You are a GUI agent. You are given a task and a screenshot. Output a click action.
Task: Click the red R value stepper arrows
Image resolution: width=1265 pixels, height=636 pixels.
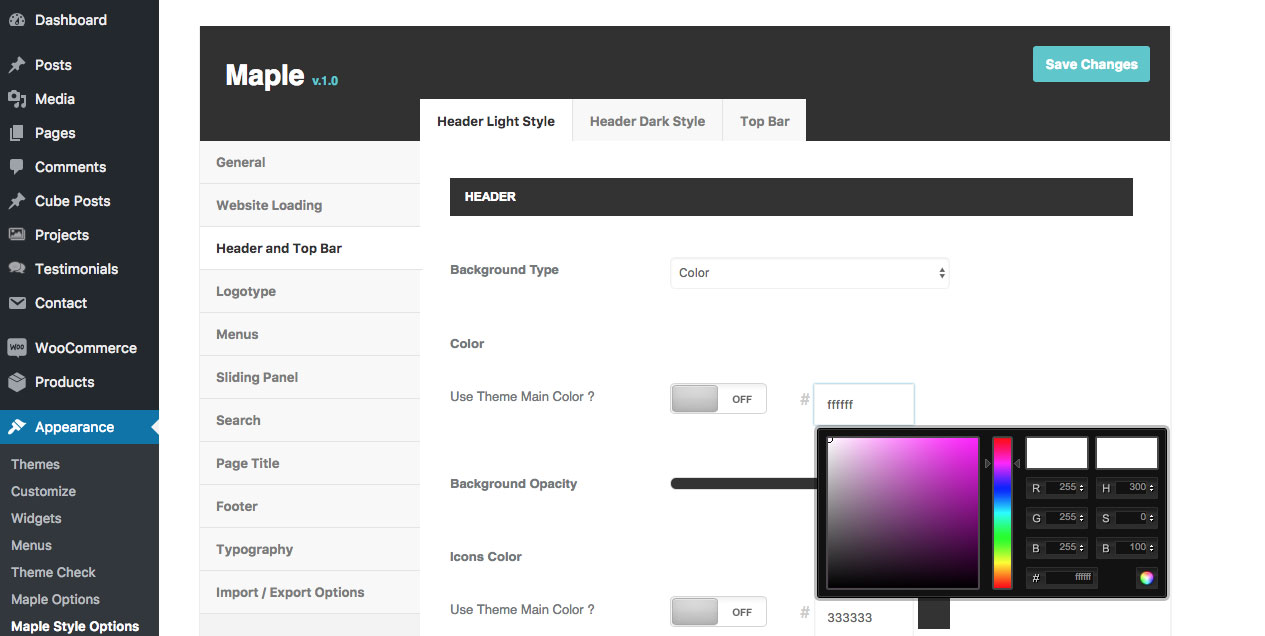tap(1082, 488)
